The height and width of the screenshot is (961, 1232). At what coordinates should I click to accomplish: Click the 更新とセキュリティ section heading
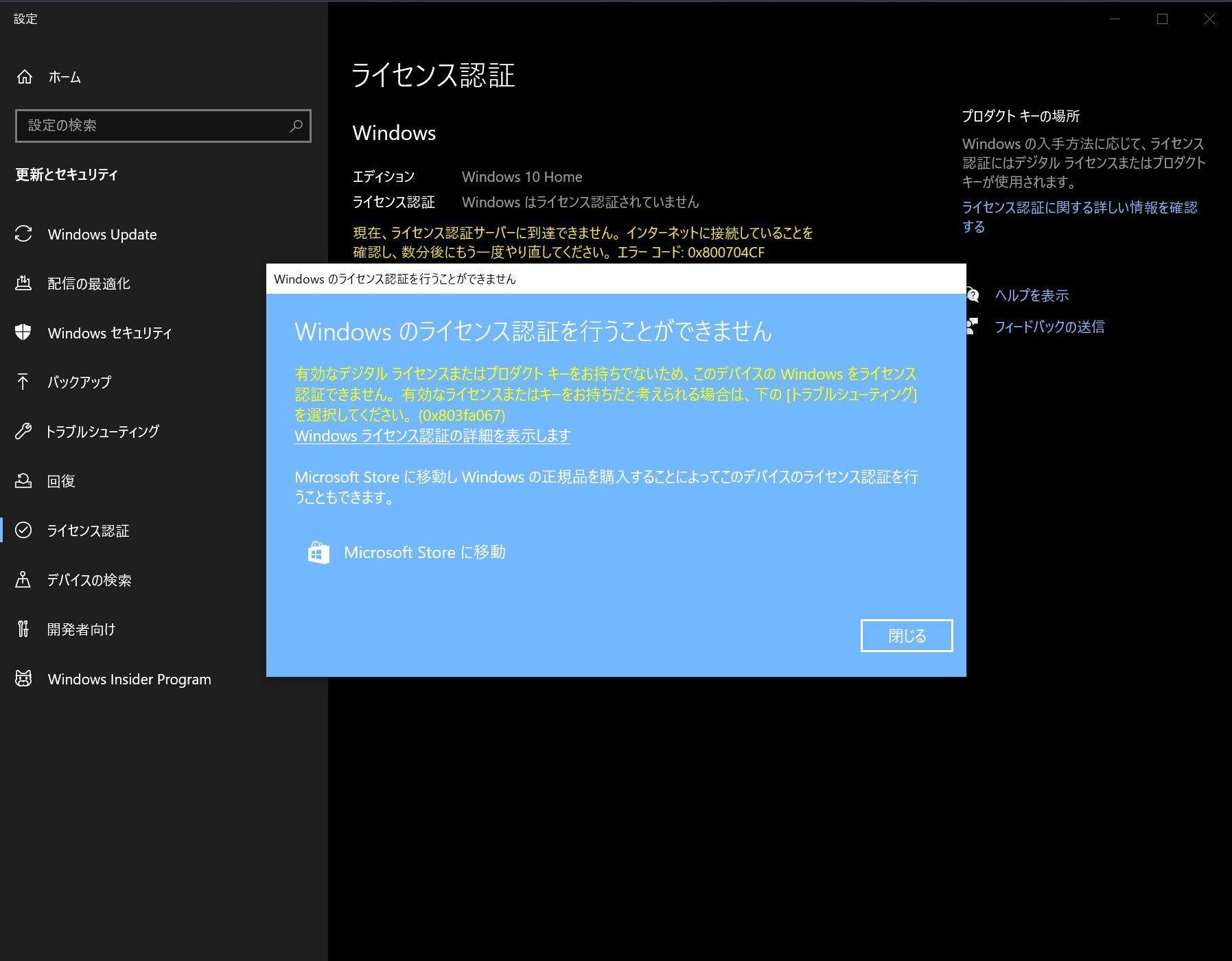pos(67,174)
